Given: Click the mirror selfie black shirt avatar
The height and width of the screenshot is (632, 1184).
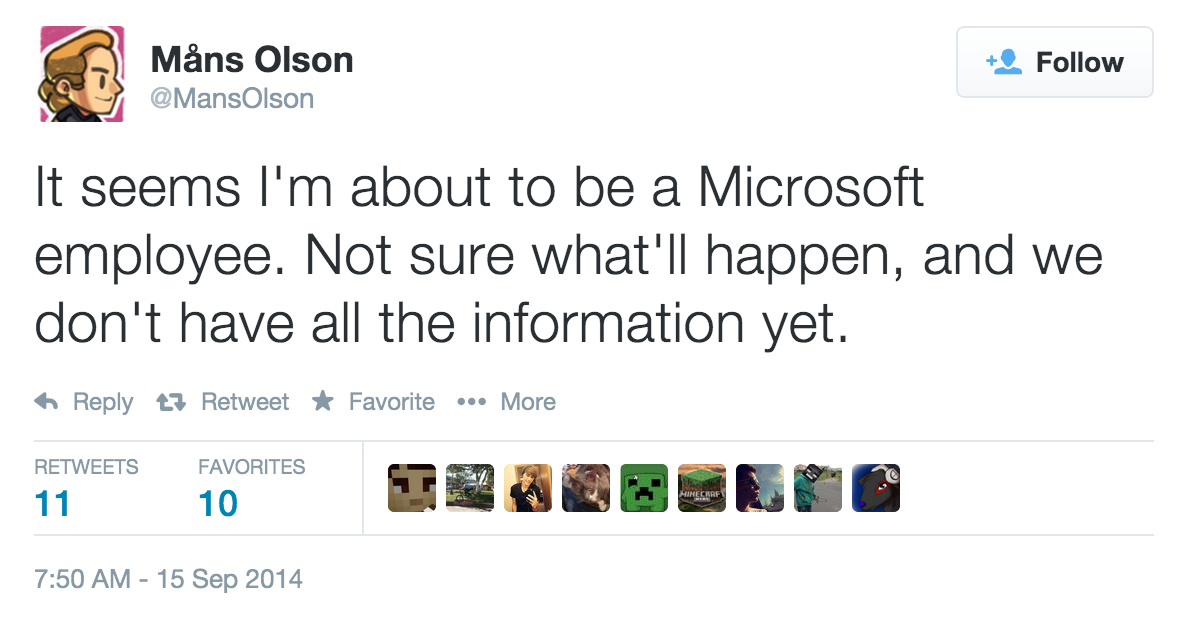Looking at the screenshot, I should tap(528, 489).
